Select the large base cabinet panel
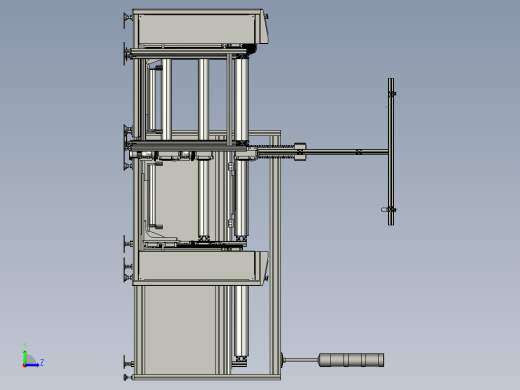The width and height of the screenshot is (520, 390). 180,329
